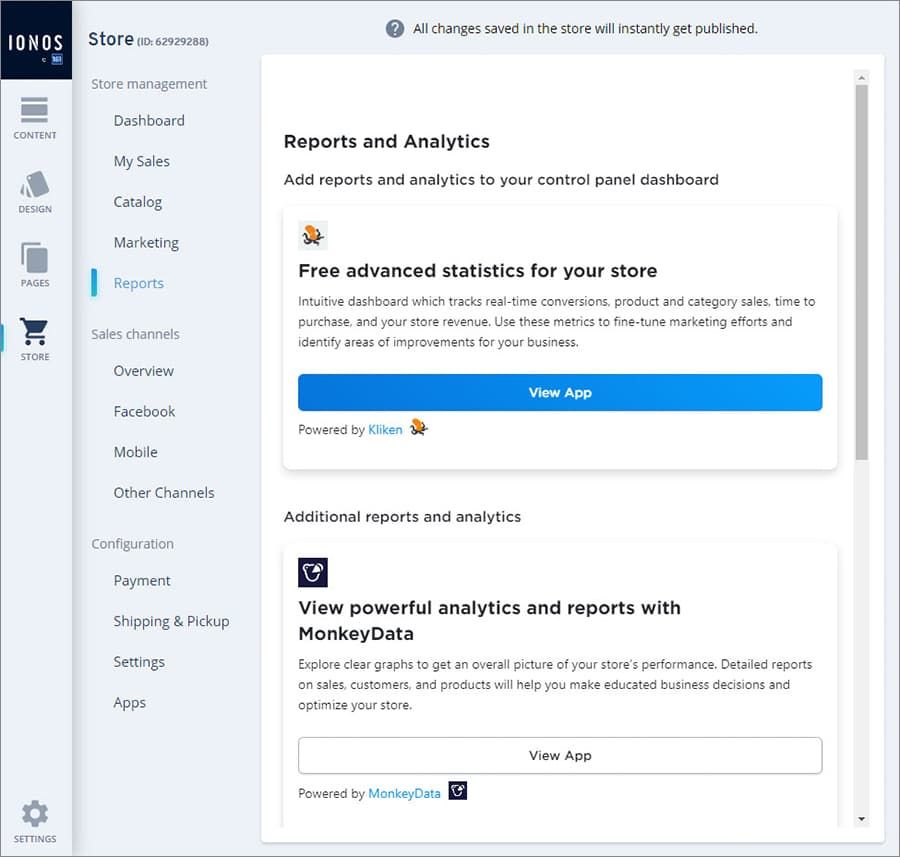Open the Design section icon
Image resolution: width=900 pixels, height=857 pixels.
pos(34,184)
